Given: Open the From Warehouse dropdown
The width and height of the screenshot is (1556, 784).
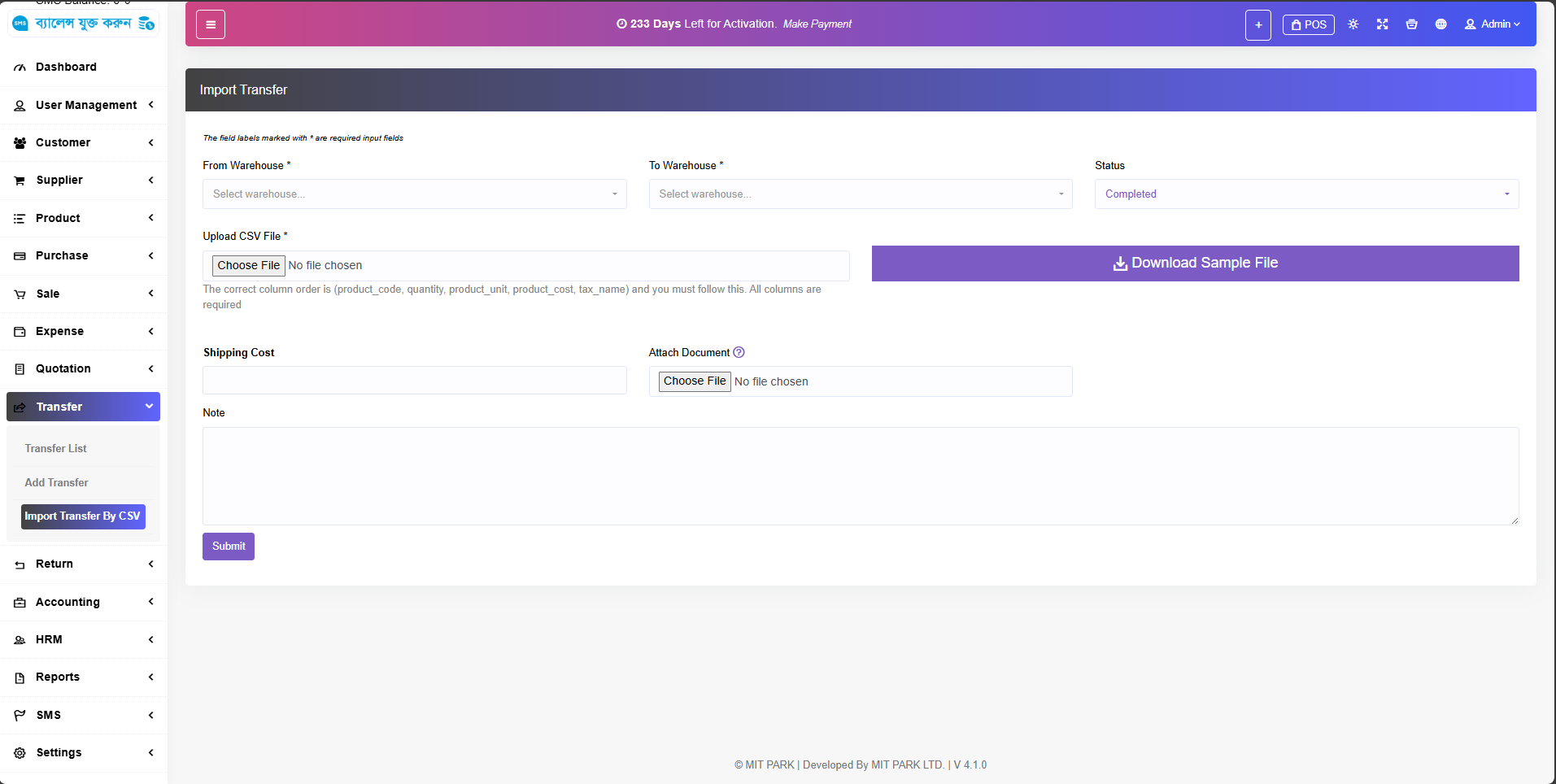Looking at the screenshot, I should [414, 194].
